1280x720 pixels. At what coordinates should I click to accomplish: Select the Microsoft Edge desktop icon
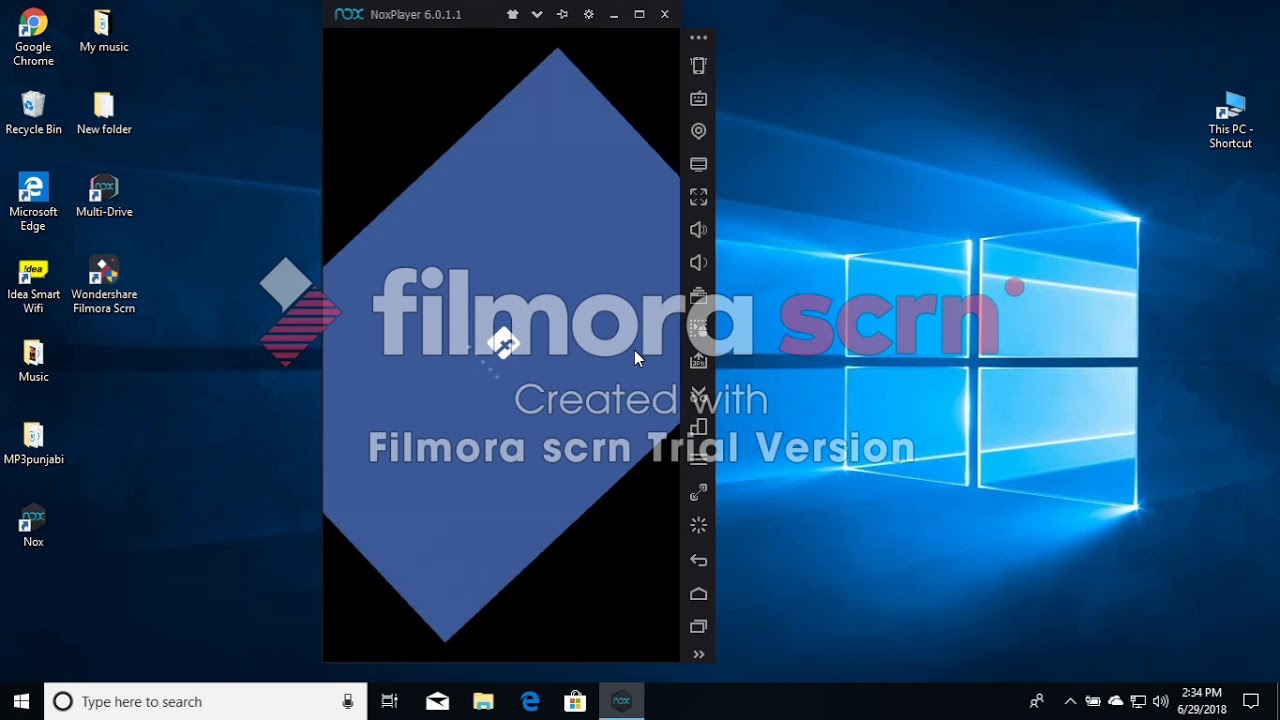click(33, 203)
